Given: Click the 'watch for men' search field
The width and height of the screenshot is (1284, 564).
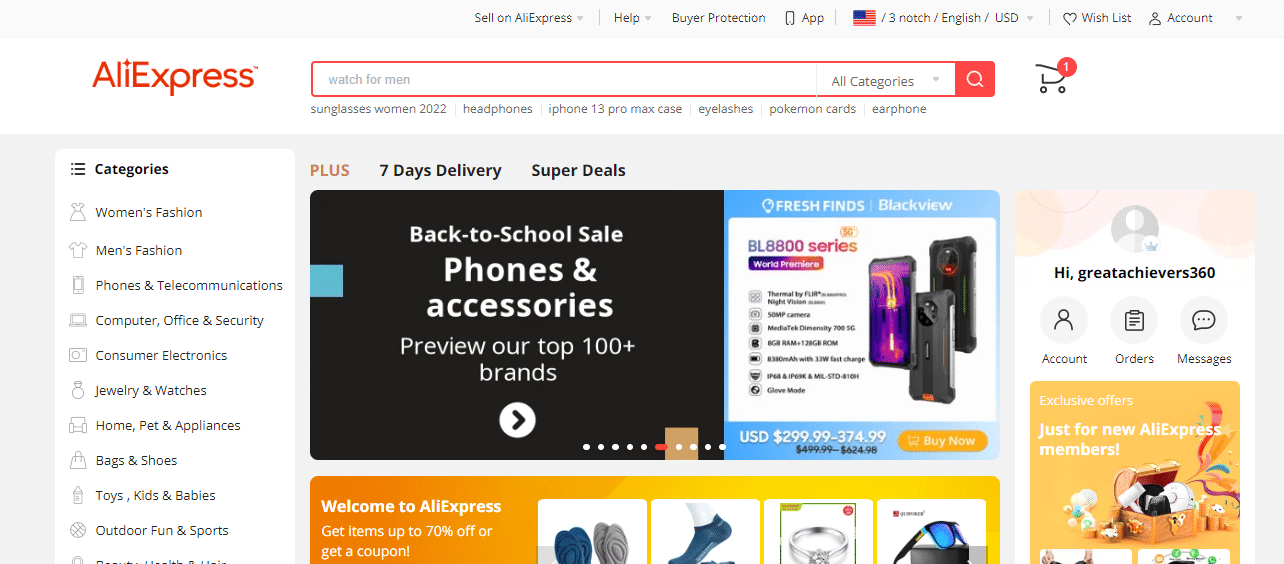Looking at the screenshot, I should point(564,80).
